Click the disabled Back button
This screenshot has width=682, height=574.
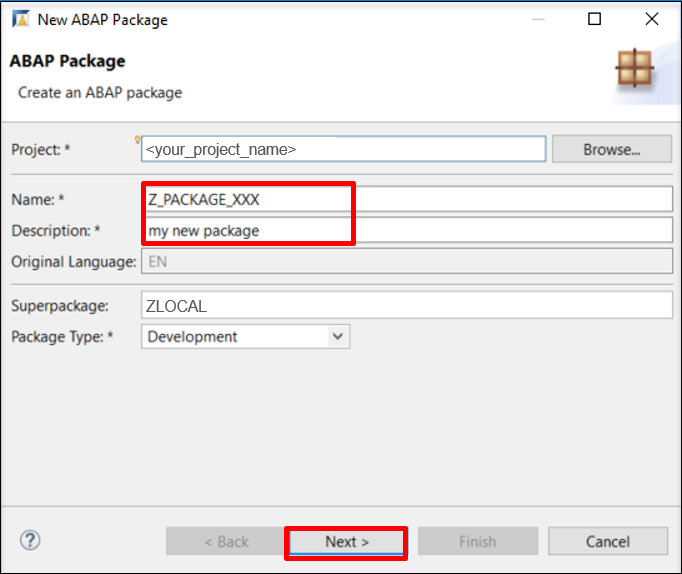pos(226,541)
